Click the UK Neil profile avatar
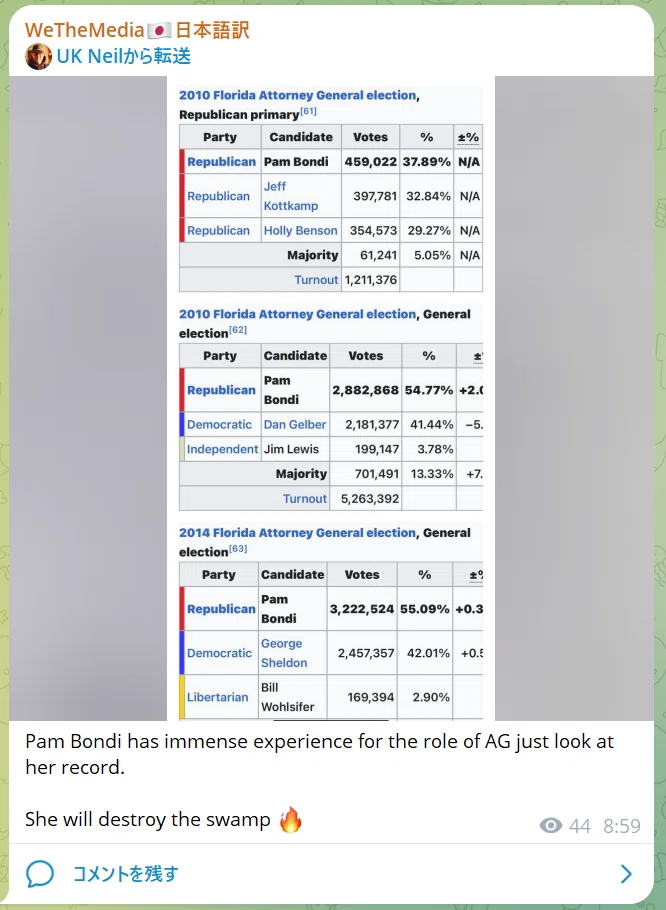The image size is (666, 910). click(x=38, y=56)
